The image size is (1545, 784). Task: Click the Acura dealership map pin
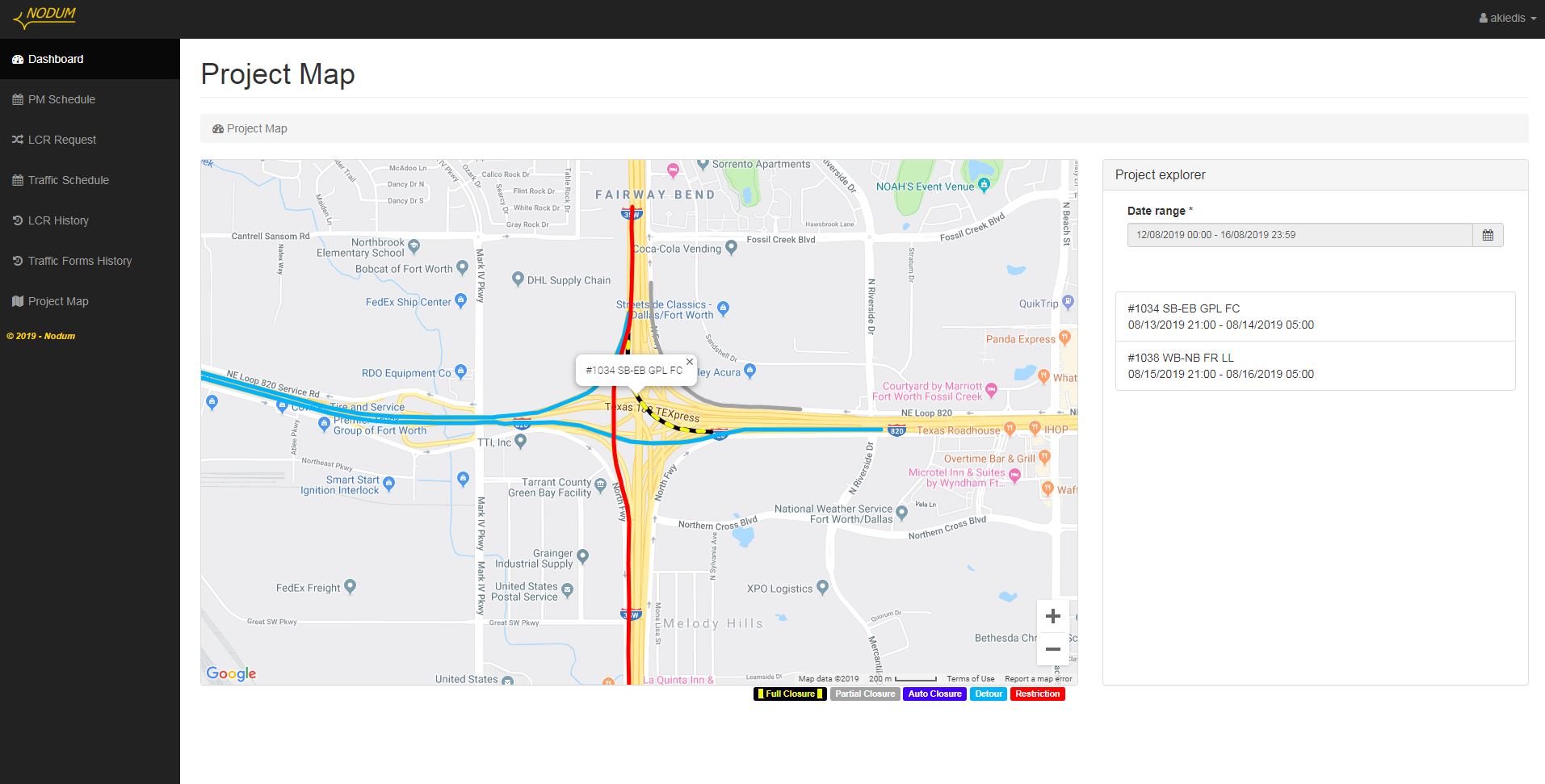pyautogui.click(x=749, y=371)
